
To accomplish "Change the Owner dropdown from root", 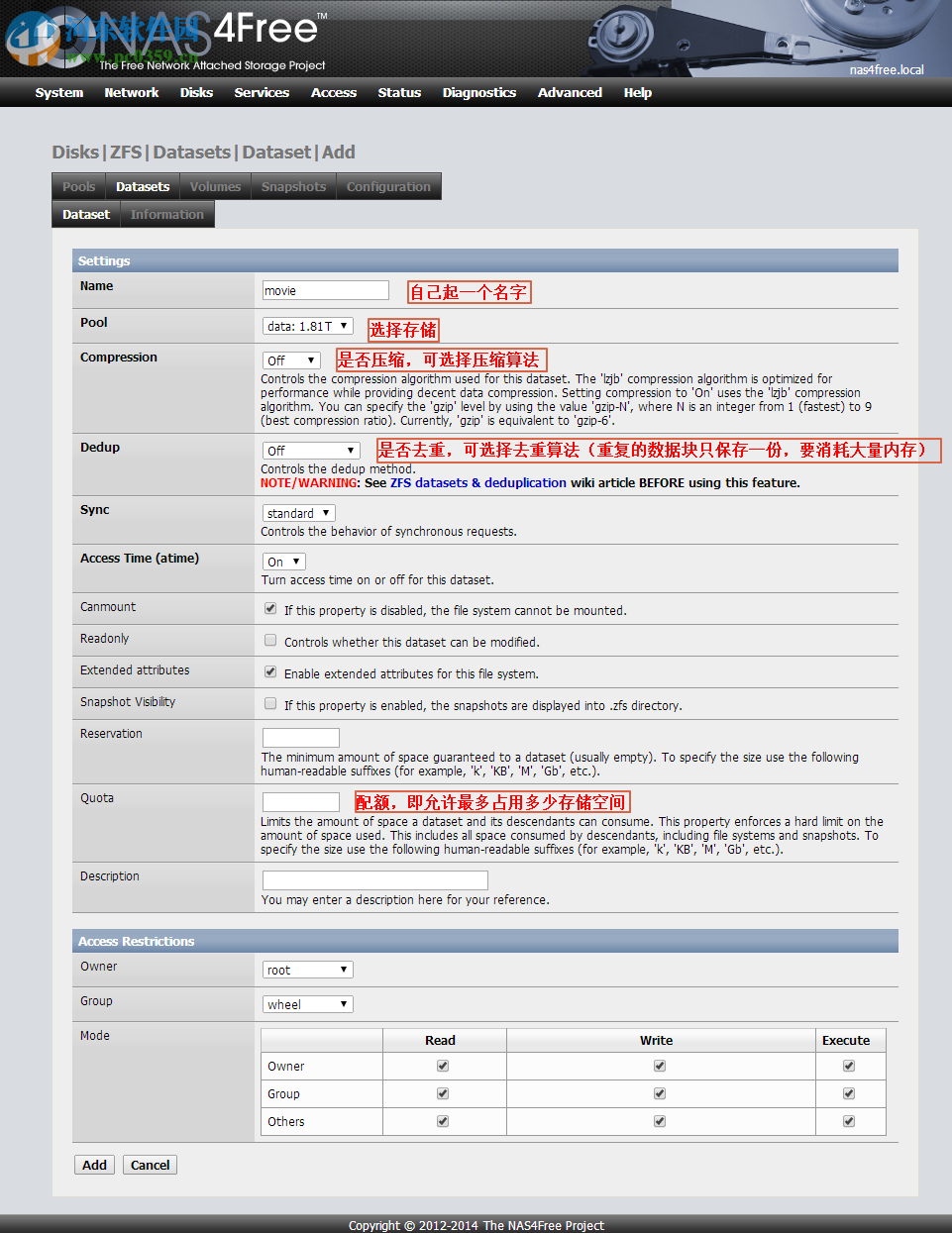I will pyautogui.click(x=307, y=970).
